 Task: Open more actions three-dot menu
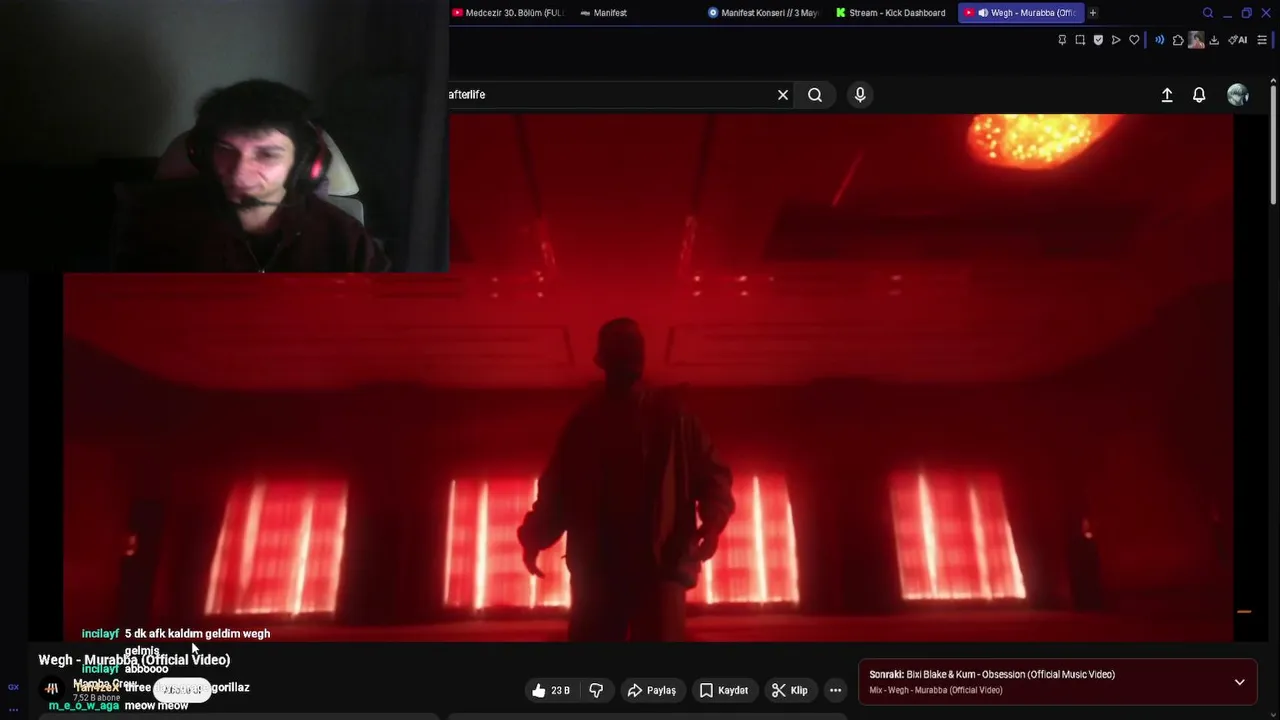click(x=836, y=690)
